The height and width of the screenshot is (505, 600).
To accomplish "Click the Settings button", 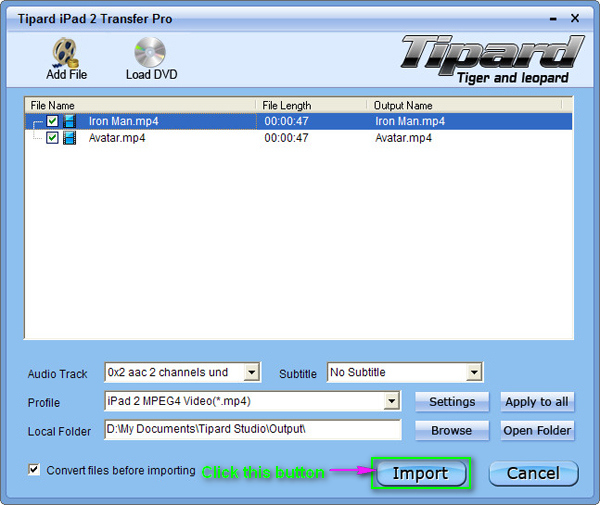I will coord(452,402).
